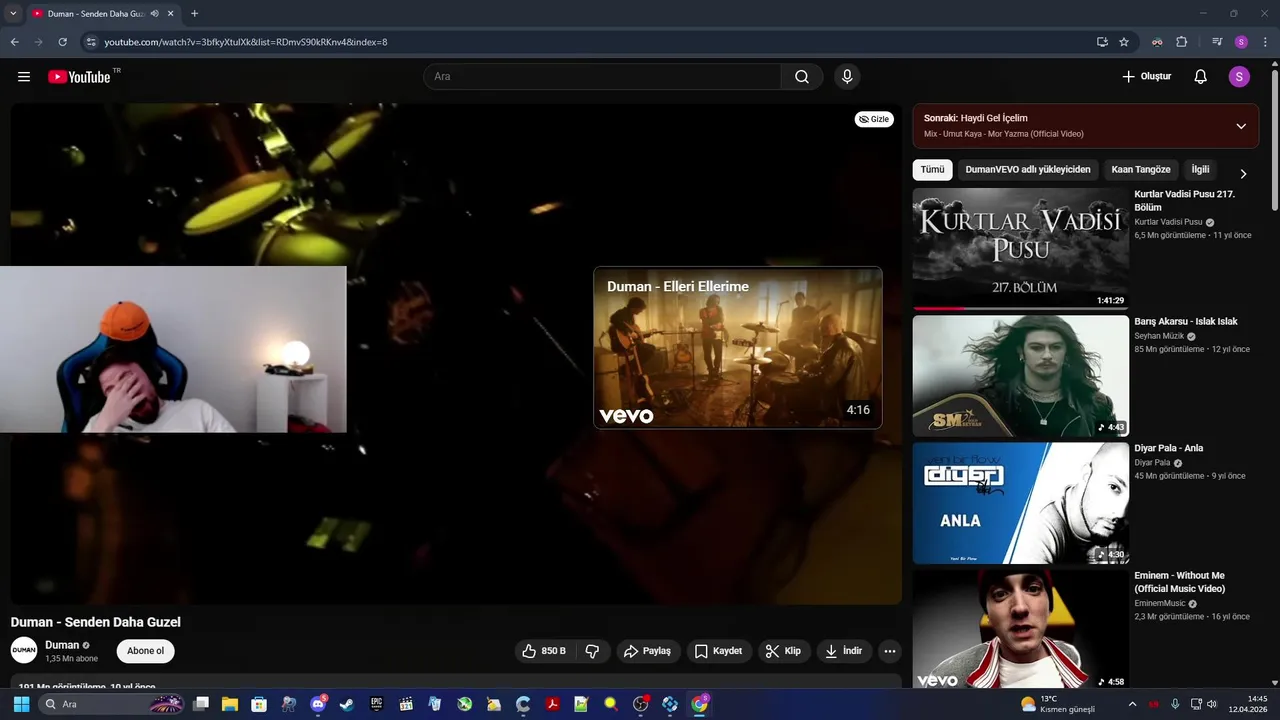1280x720 pixels.
Task: Open the Duman channel name link
Action: pos(62,645)
